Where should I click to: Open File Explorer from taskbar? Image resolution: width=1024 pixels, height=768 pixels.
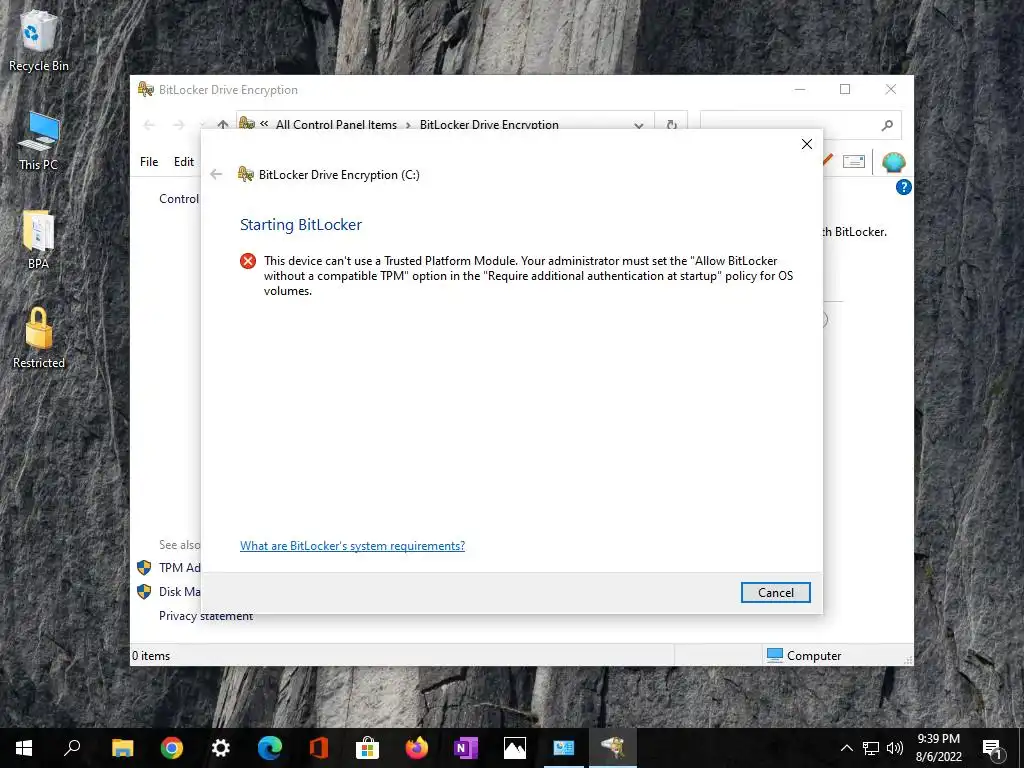point(122,748)
